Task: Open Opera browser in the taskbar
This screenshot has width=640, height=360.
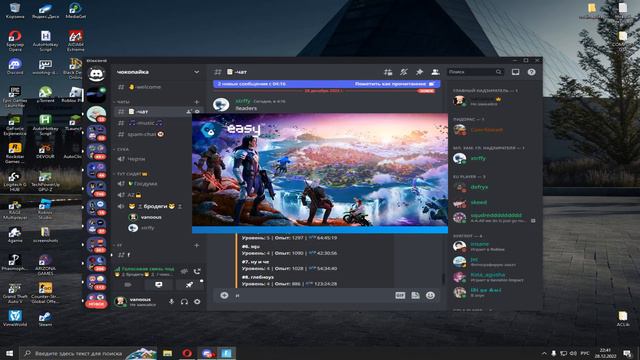Action: (x=187, y=353)
